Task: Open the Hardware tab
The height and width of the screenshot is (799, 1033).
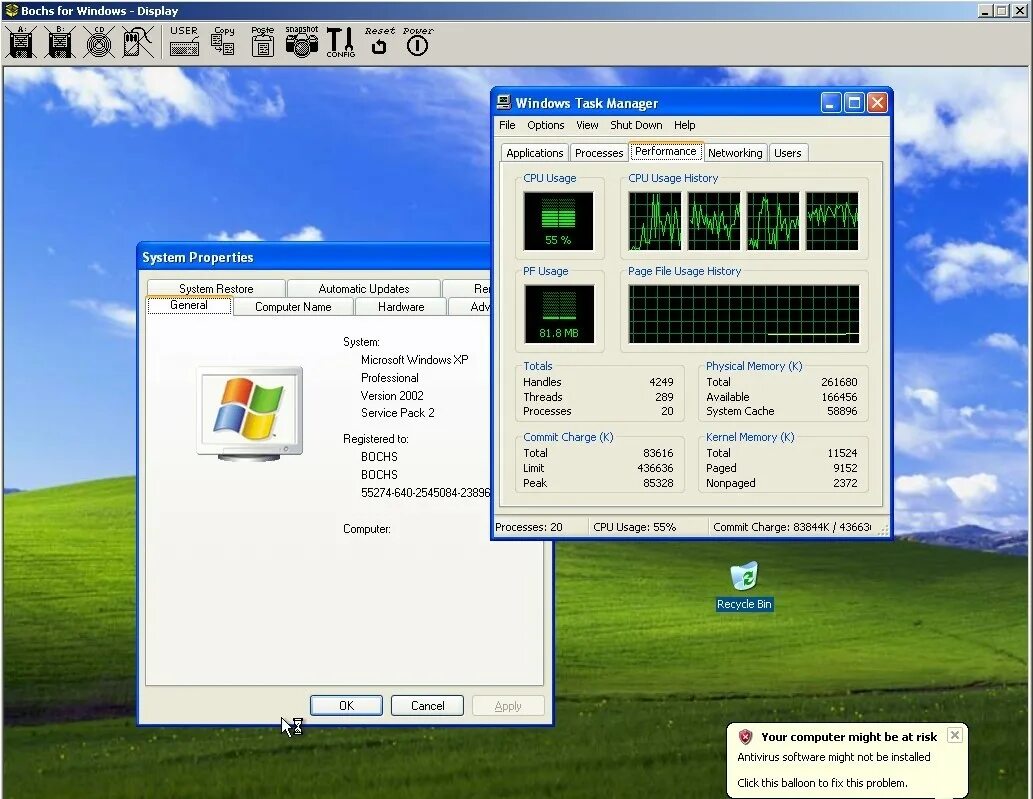Action: point(401,307)
